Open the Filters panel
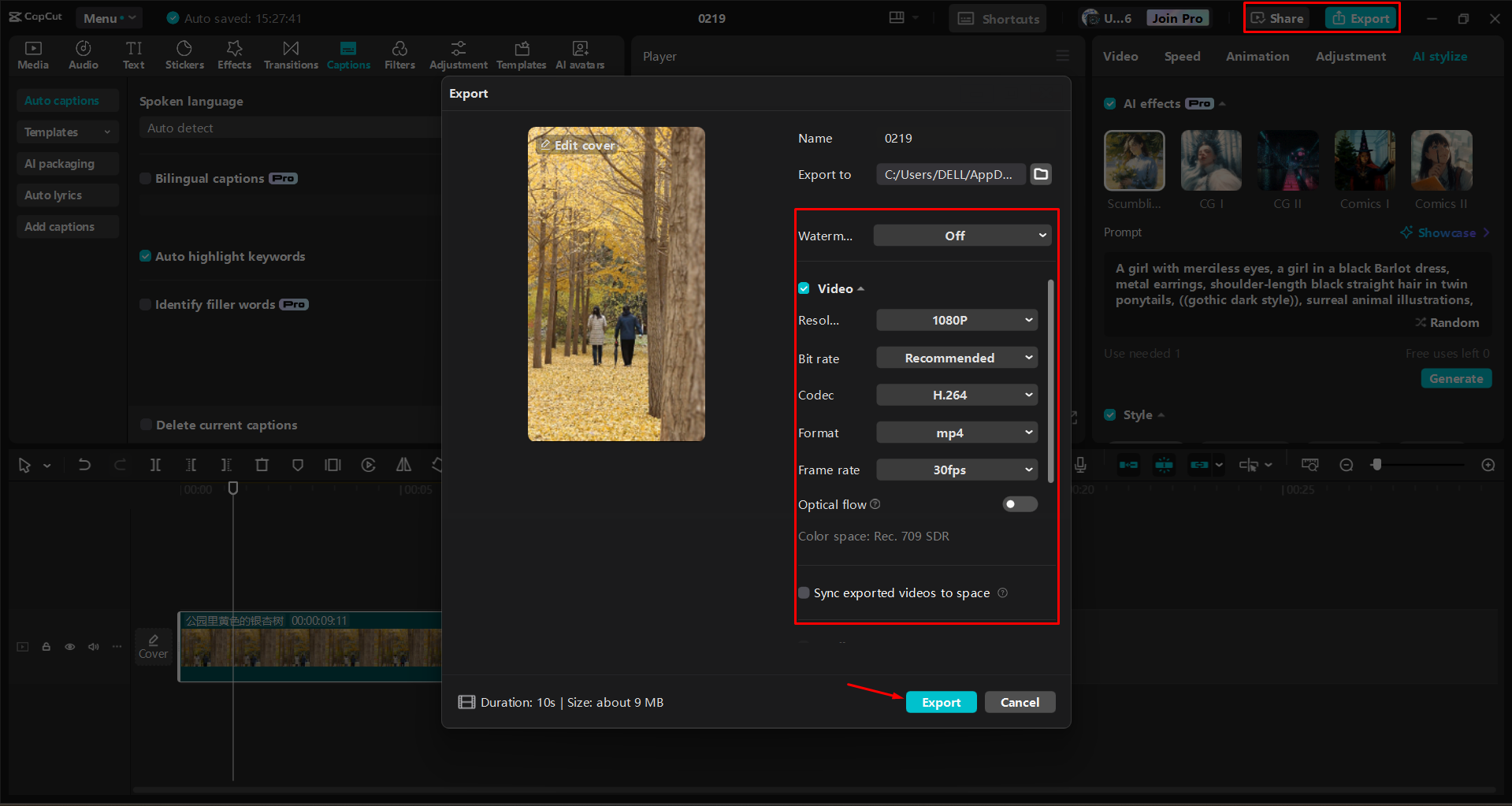The height and width of the screenshot is (806, 1512). [x=399, y=54]
